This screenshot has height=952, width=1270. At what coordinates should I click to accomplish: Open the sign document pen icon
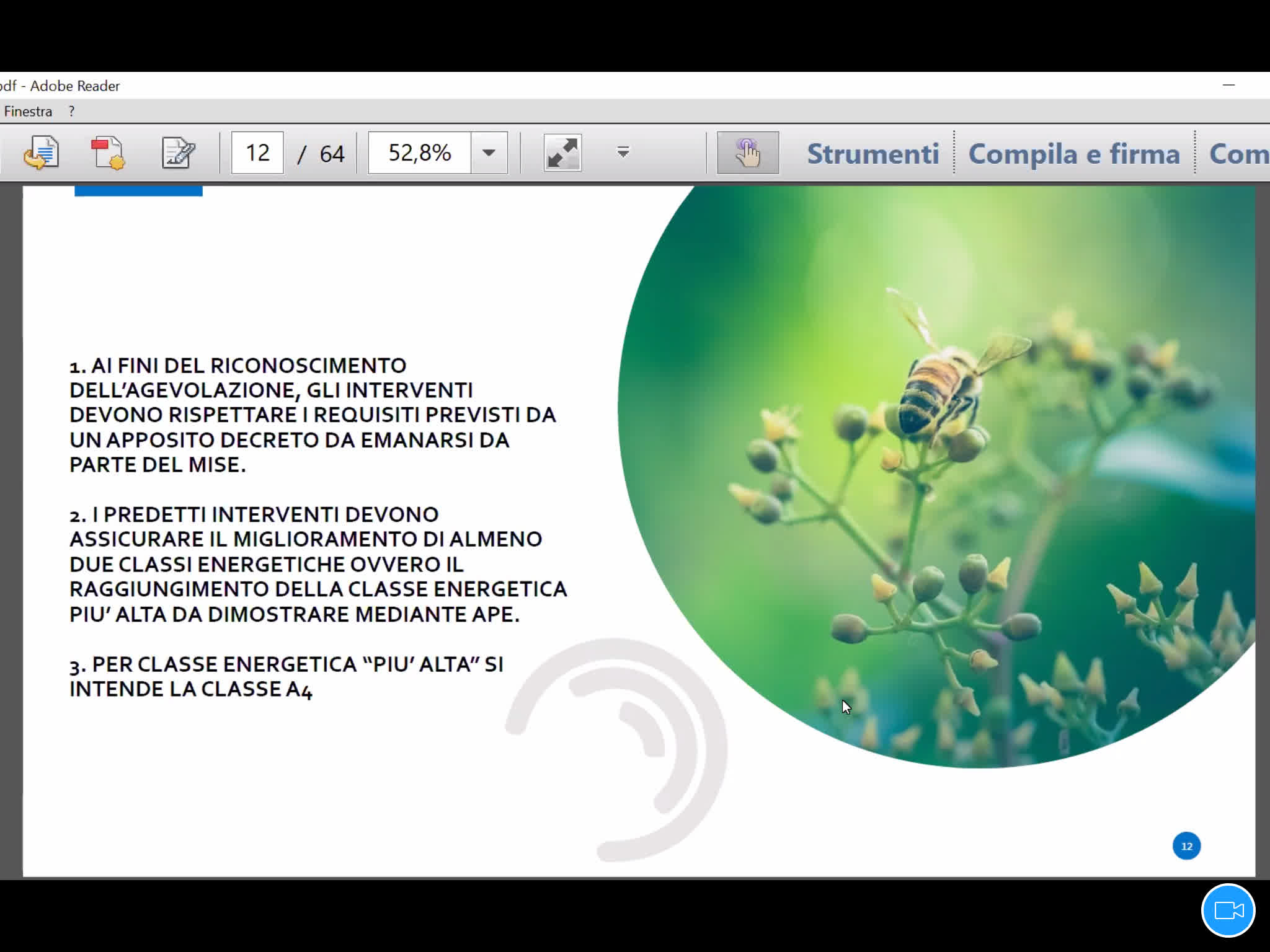tap(178, 152)
